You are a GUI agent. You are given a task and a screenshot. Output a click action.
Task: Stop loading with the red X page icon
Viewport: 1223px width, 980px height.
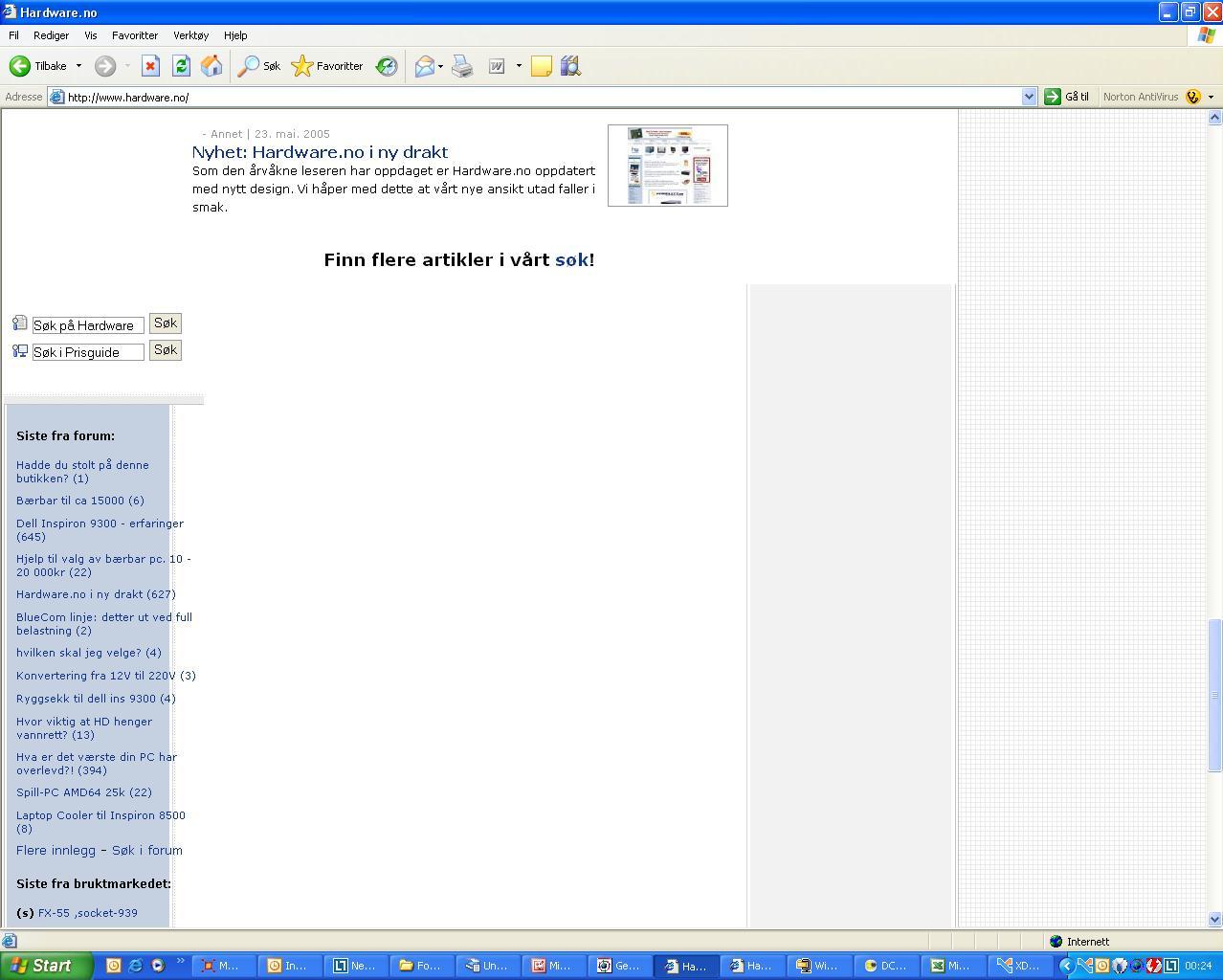[x=150, y=66]
